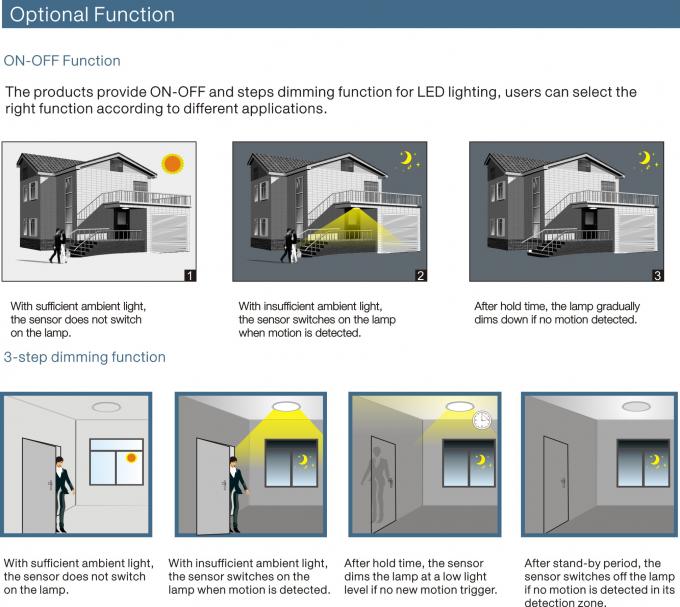Click the sun in the first room's window
The image size is (680, 607).
[x=130, y=459]
